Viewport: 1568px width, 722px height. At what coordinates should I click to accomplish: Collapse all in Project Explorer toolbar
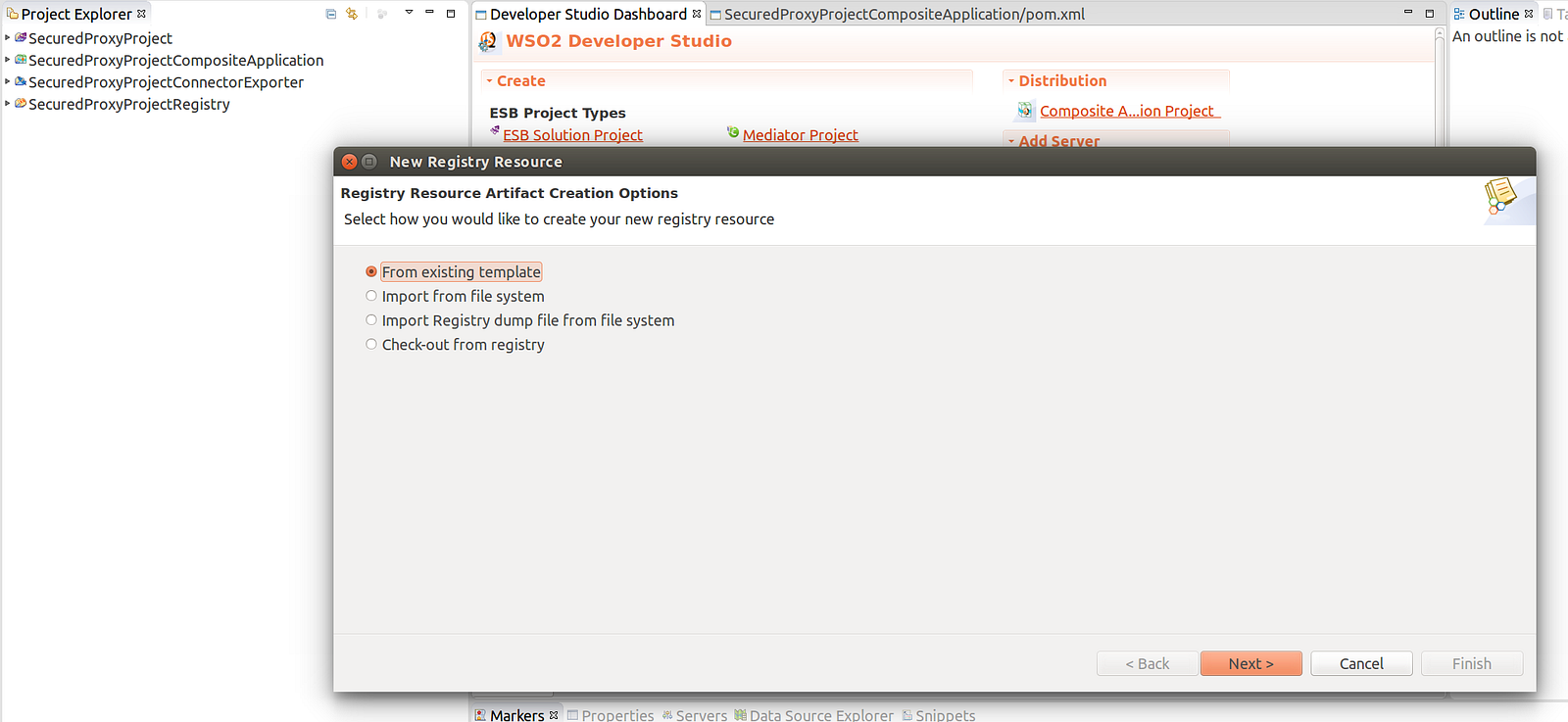click(330, 14)
